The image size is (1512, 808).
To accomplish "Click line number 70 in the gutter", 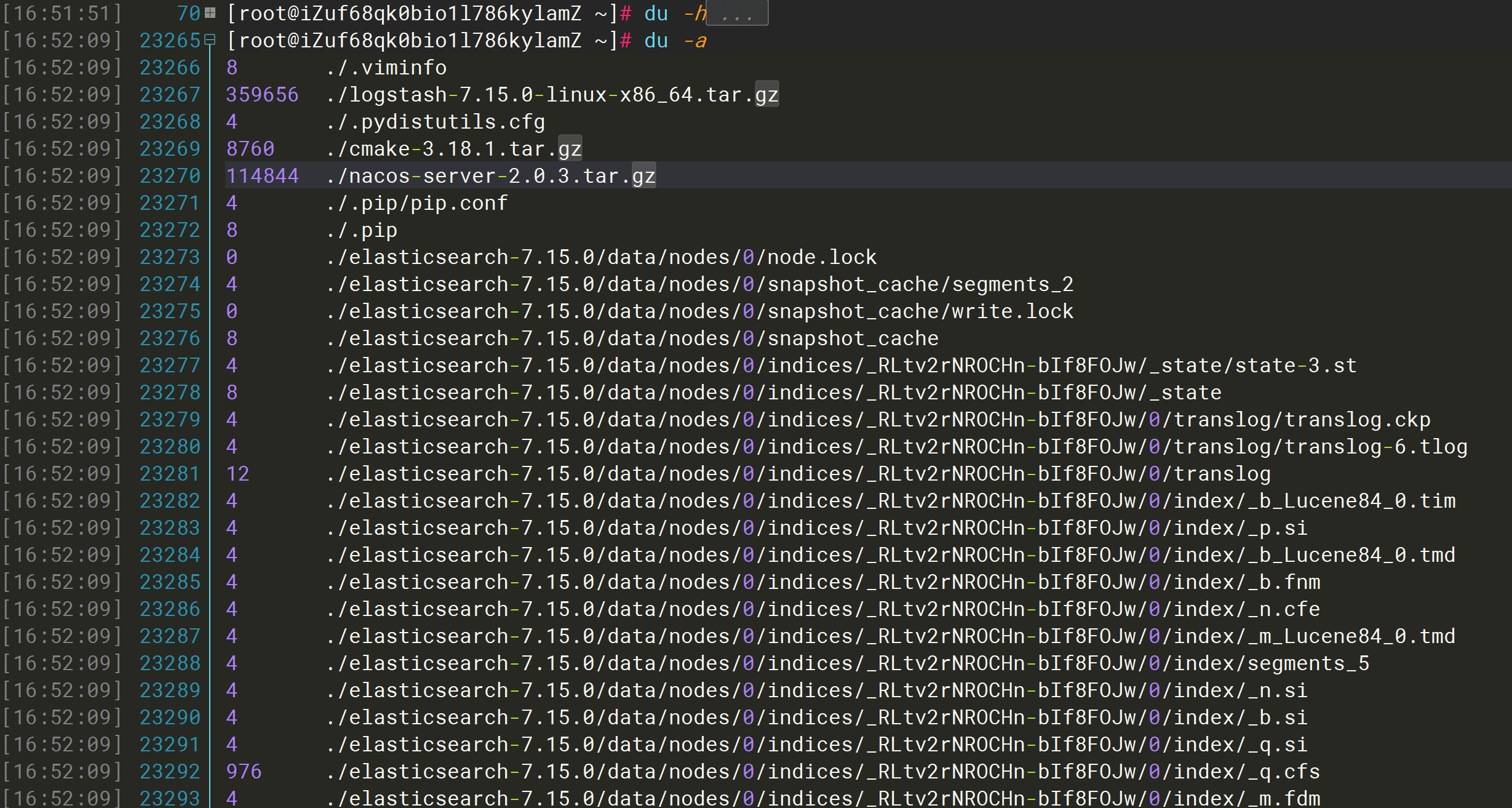I will pyautogui.click(x=188, y=14).
